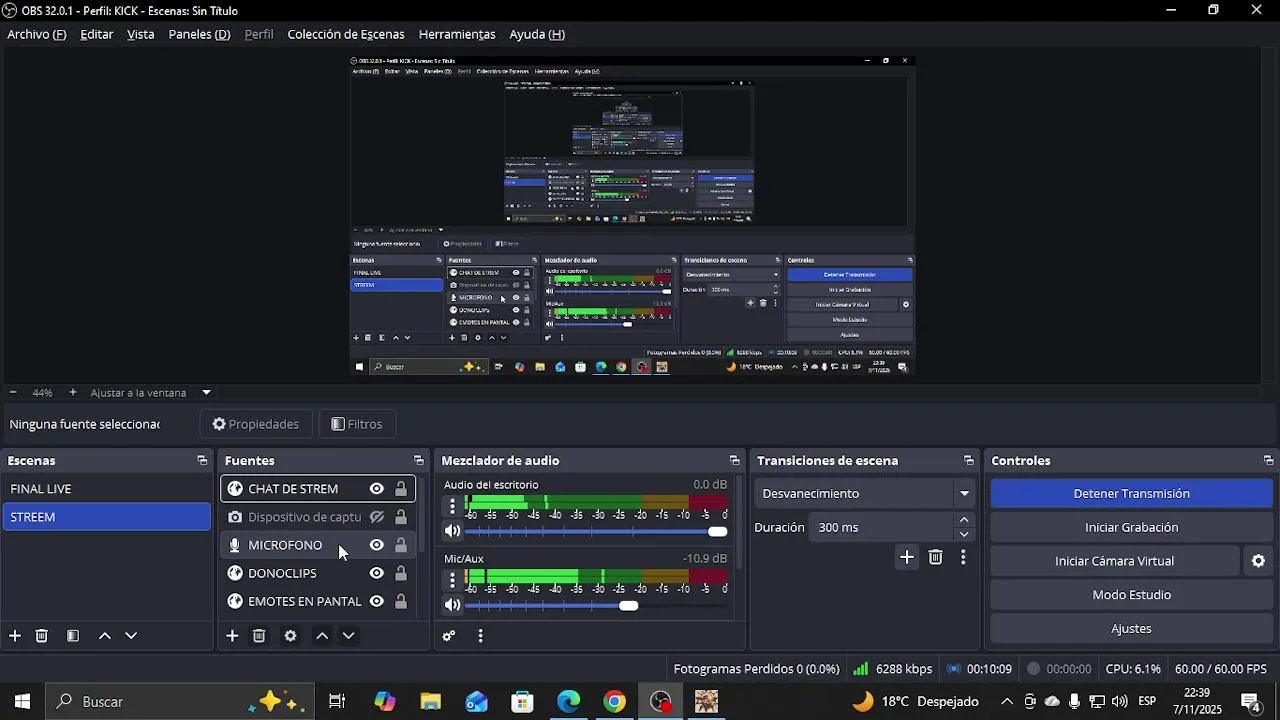Open Google Chrome from taskbar
The image size is (1280, 720).
(x=614, y=702)
